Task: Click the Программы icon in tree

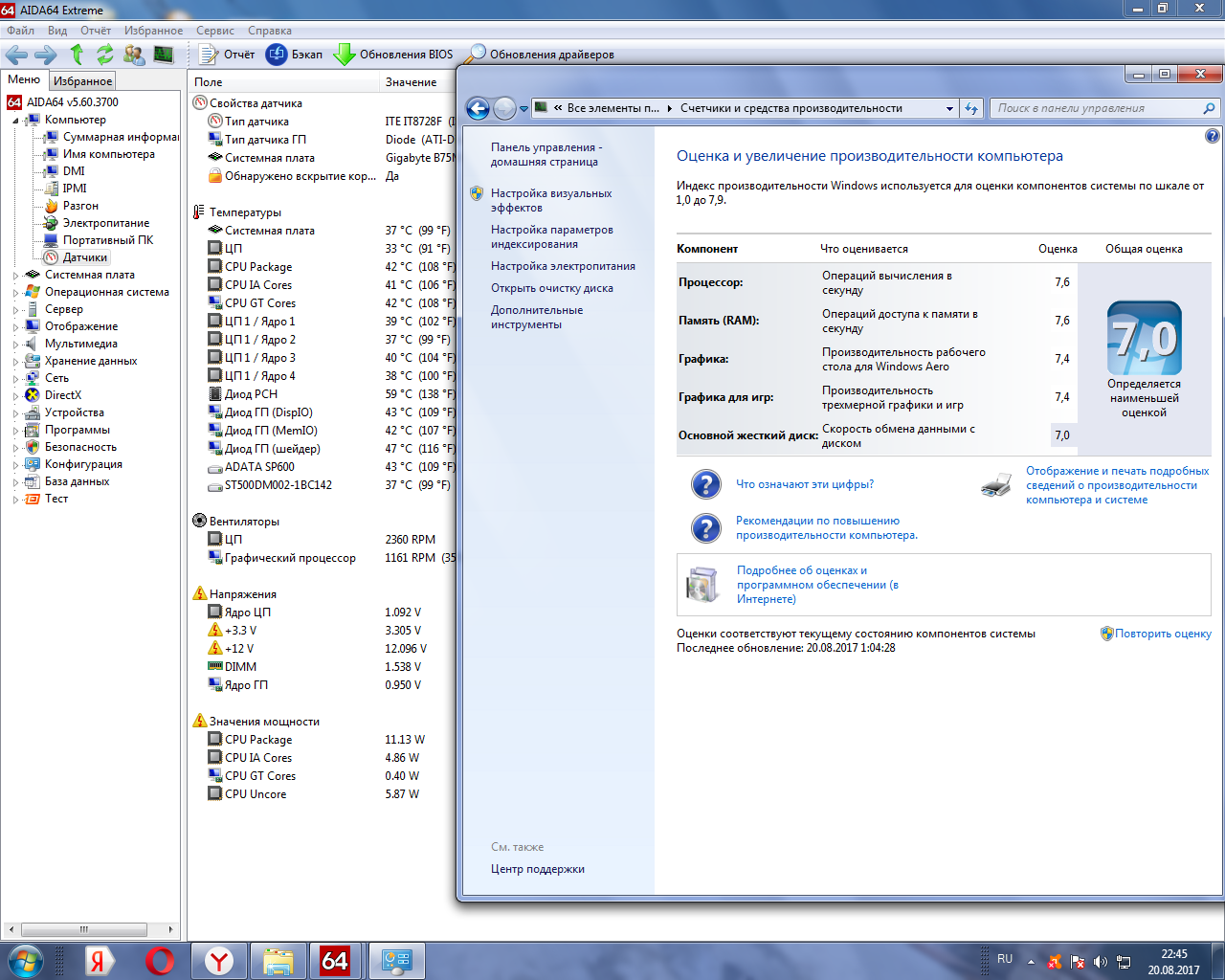Action: click(x=33, y=430)
